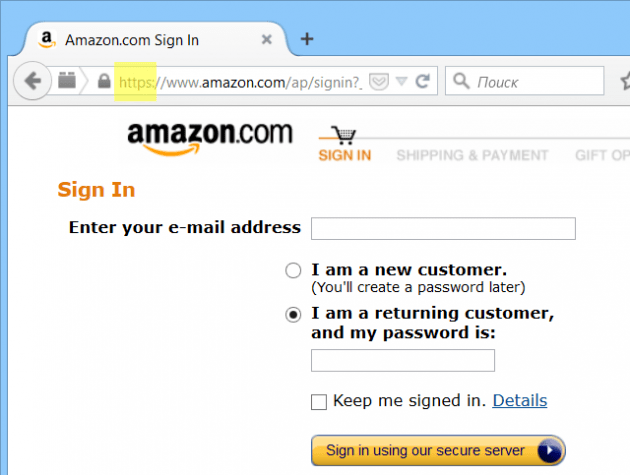Click the shopping cart icon
Screen dimensions: 630x475
click(344, 135)
